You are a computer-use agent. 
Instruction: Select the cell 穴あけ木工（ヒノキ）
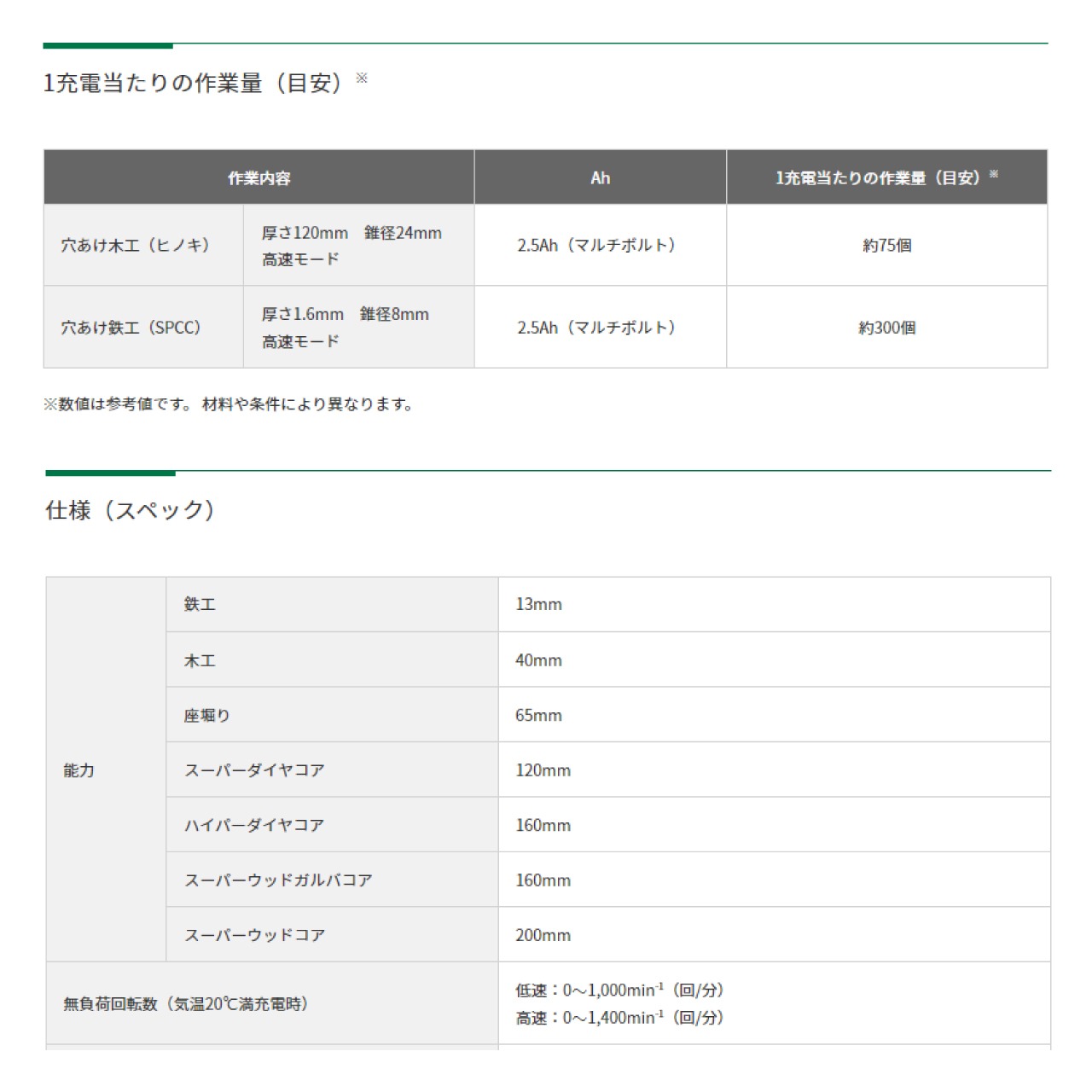[x=144, y=245]
